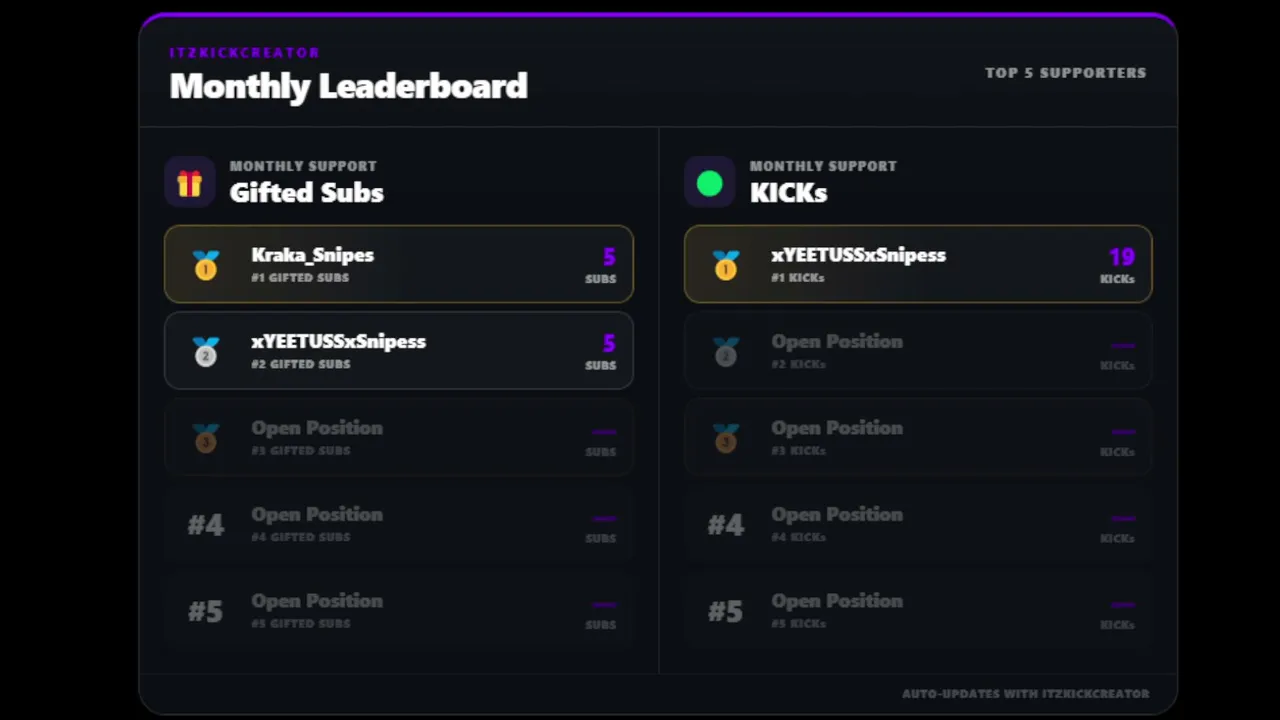Click the gold medal in KICKs column
1280x720 pixels.
click(726, 265)
